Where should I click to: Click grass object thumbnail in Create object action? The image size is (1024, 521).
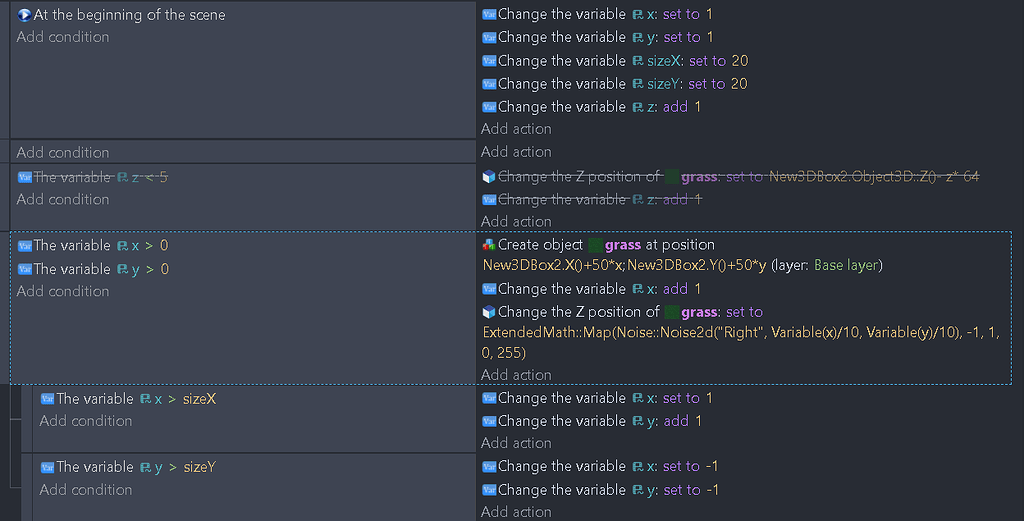click(596, 245)
